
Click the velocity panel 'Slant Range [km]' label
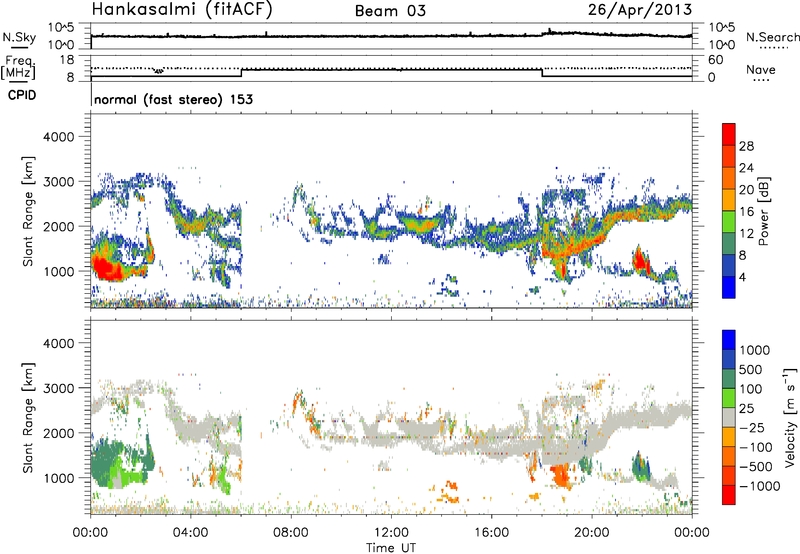click(28, 417)
